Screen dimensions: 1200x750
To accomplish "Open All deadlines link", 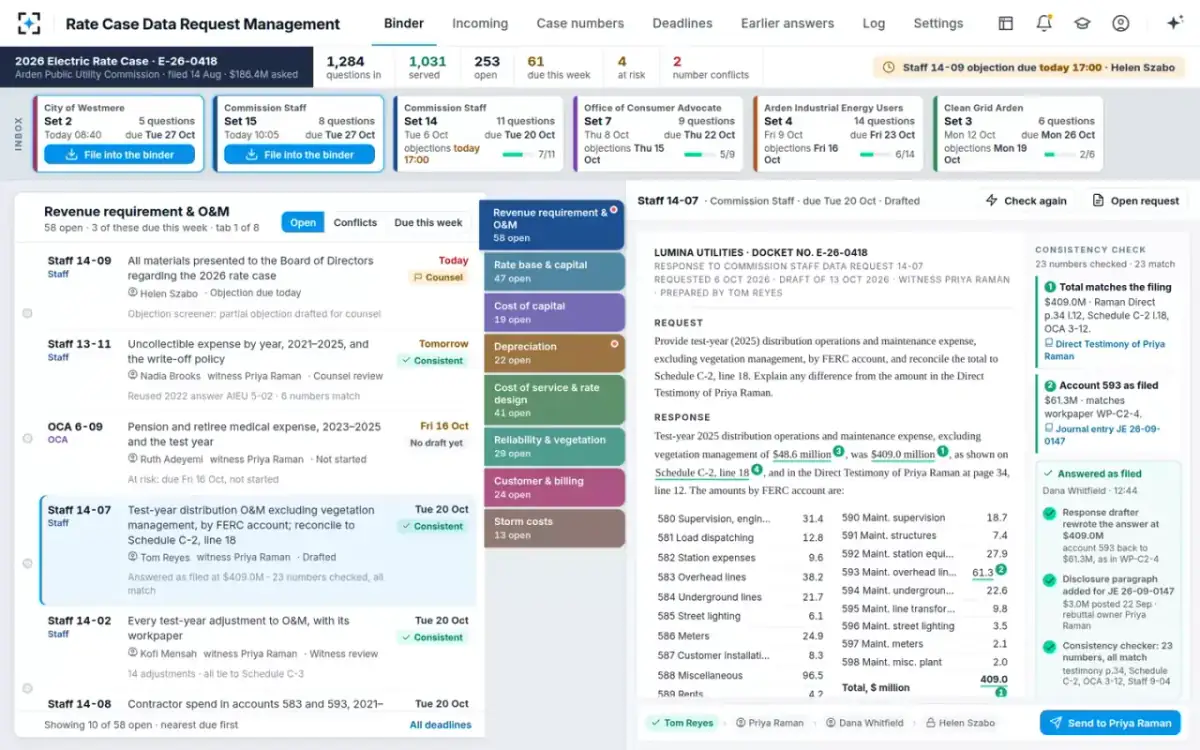I will point(440,725).
